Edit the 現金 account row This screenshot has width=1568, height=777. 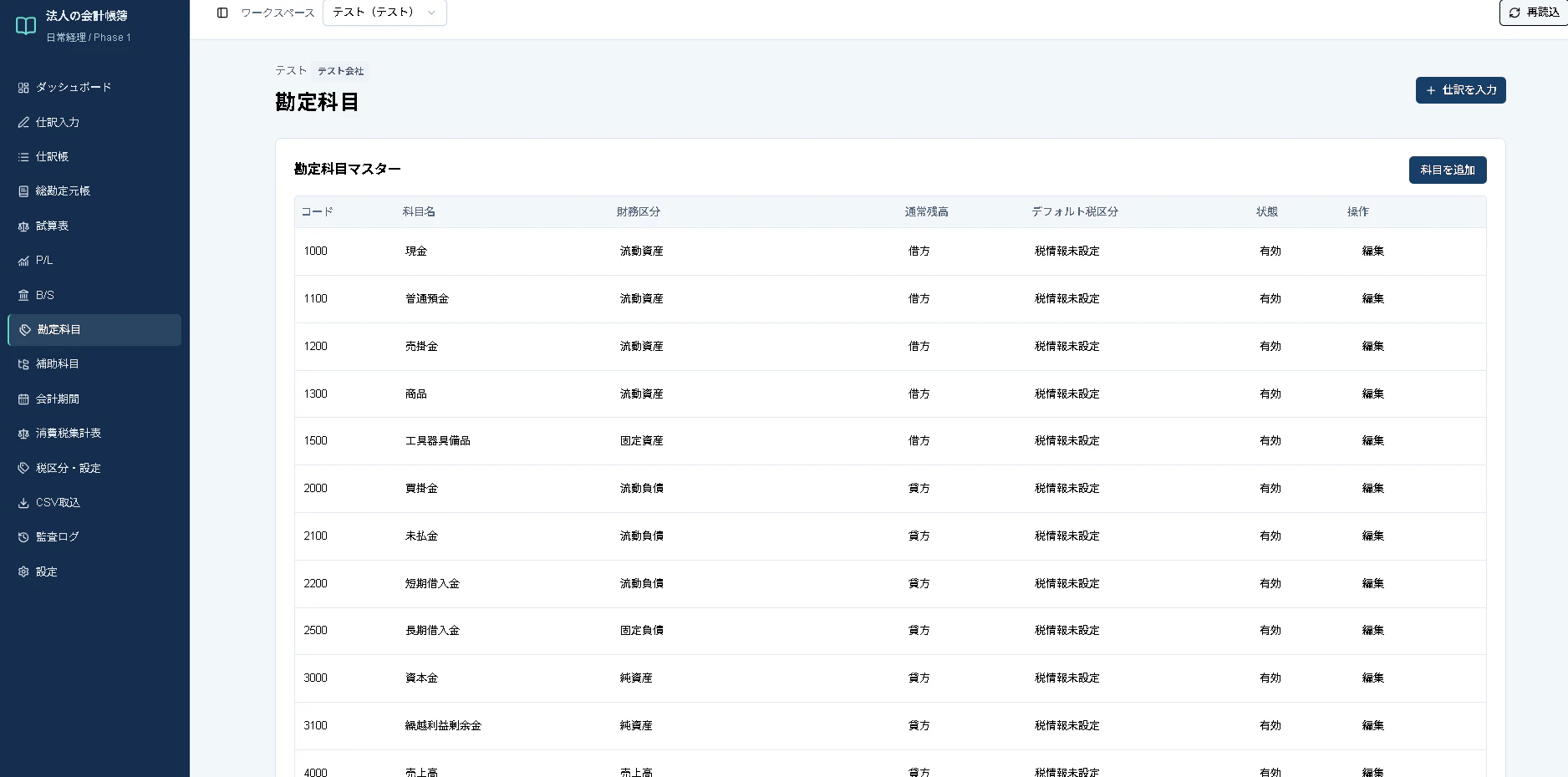(x=1372, y=251)
